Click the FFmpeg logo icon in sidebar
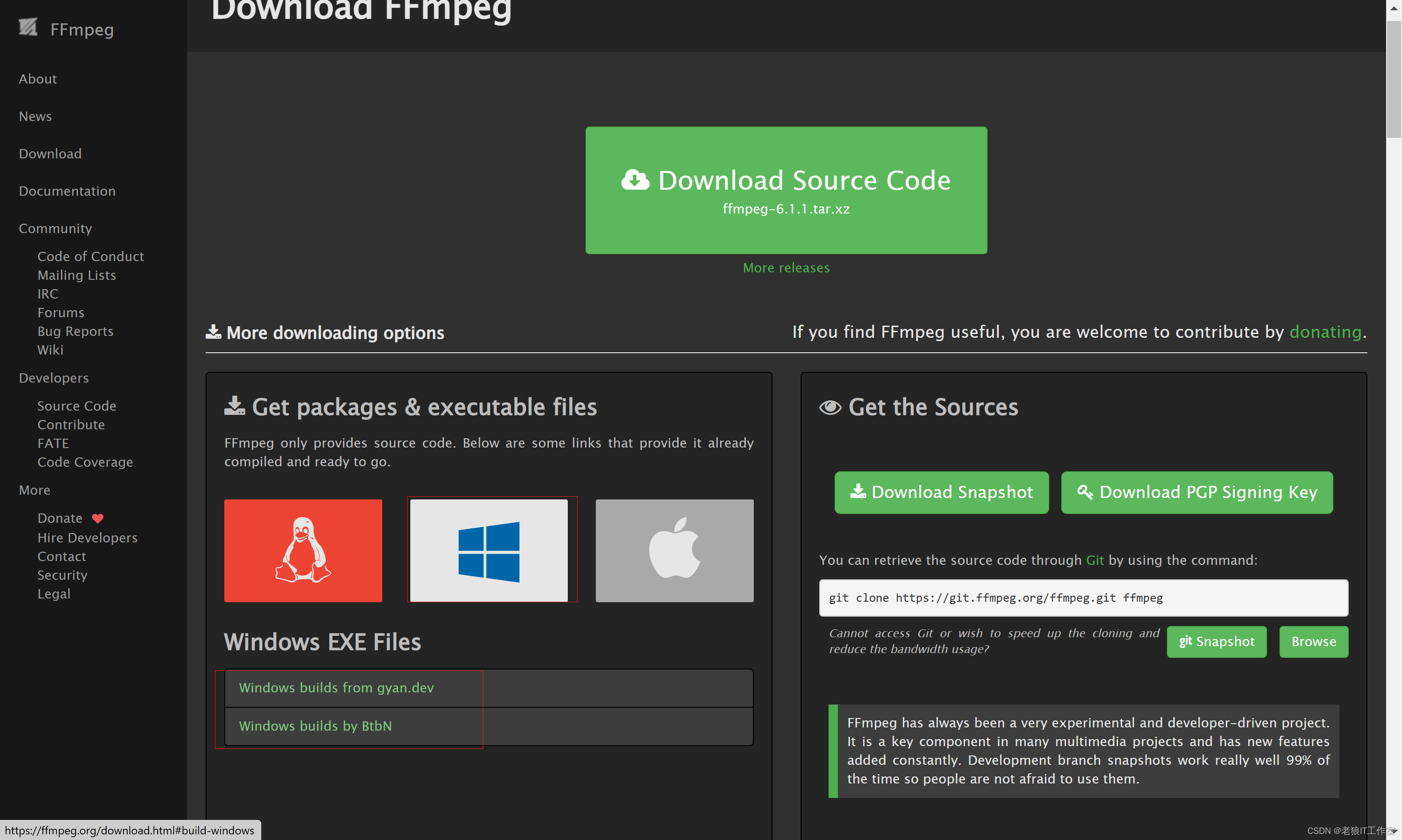 tap(27, 28)
